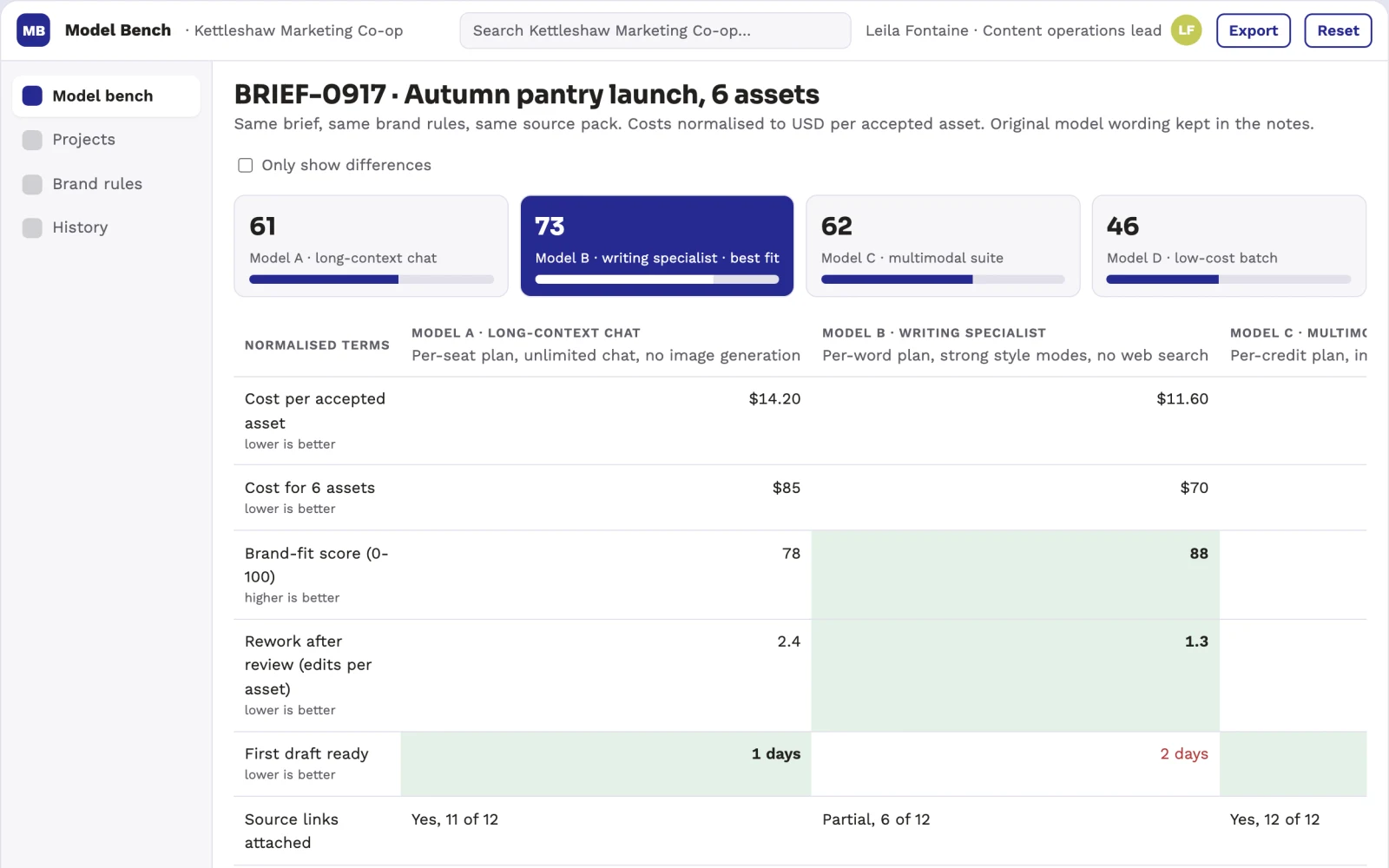
Task: Click Model A score progress bar
Action: (372, 279)
